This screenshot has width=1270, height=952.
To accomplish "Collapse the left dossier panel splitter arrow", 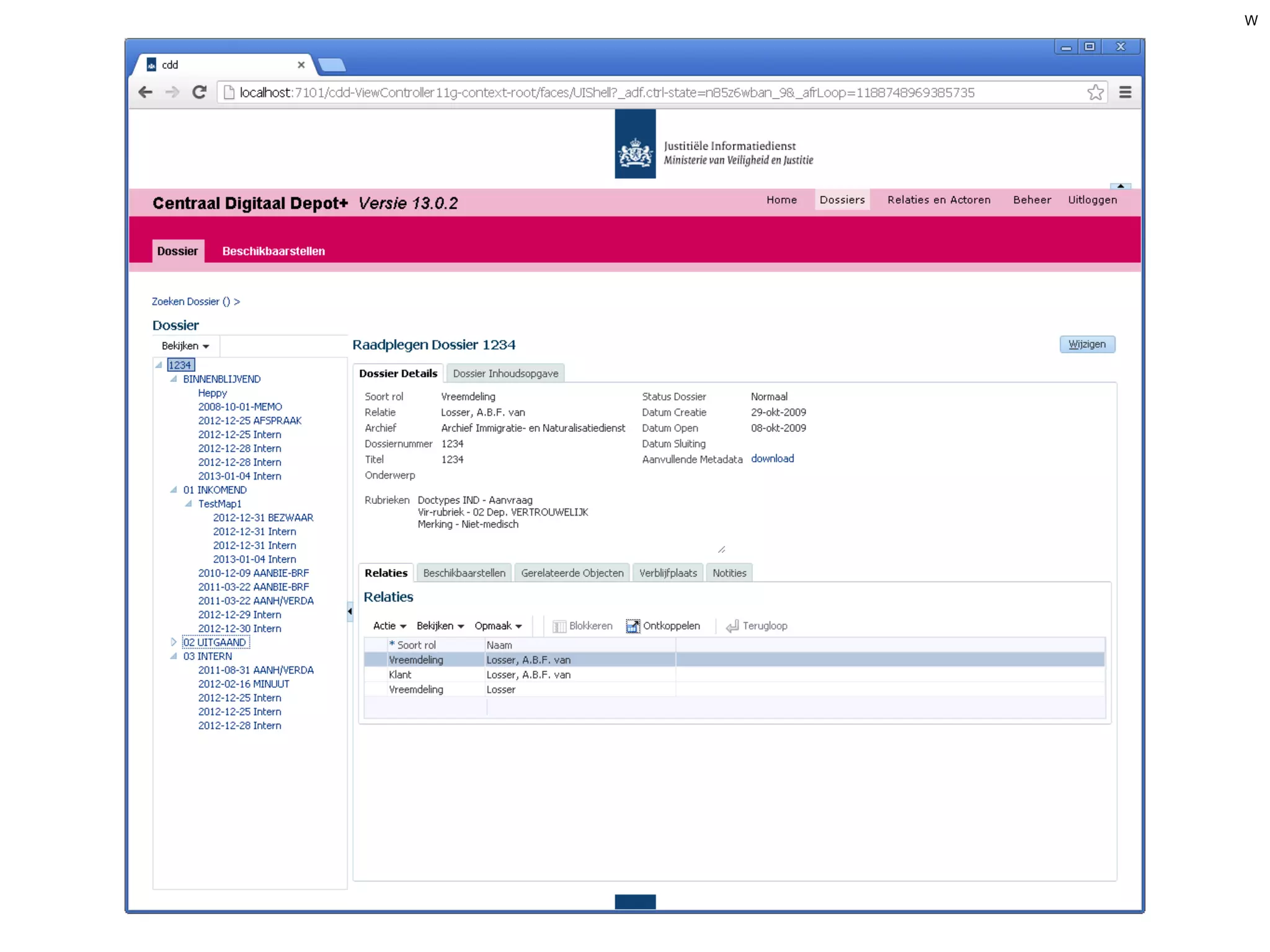I will pos(350,612).
